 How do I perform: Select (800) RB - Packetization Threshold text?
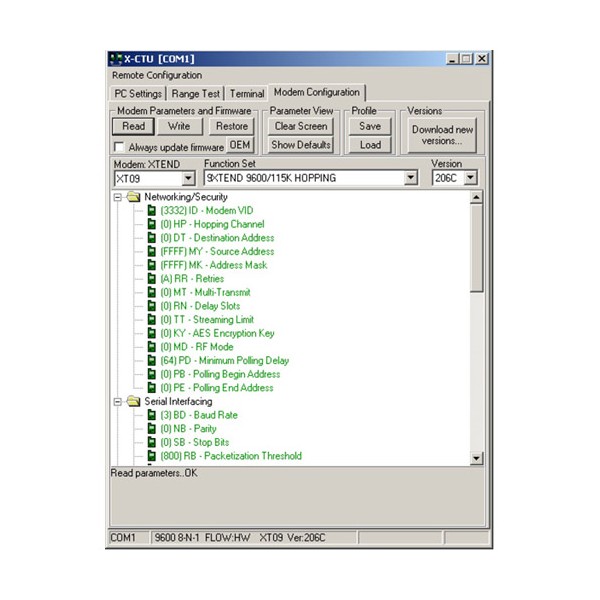click(231, 456)
